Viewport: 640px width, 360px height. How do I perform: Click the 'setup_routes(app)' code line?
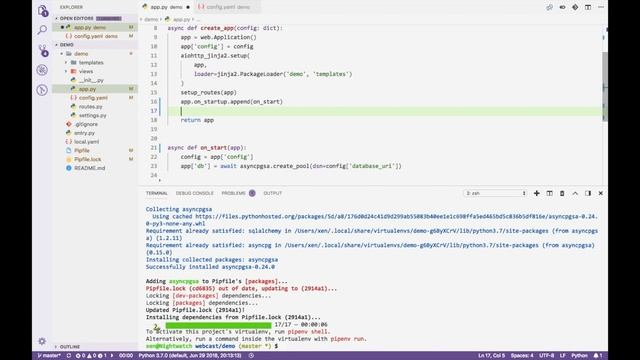(209, 92)
